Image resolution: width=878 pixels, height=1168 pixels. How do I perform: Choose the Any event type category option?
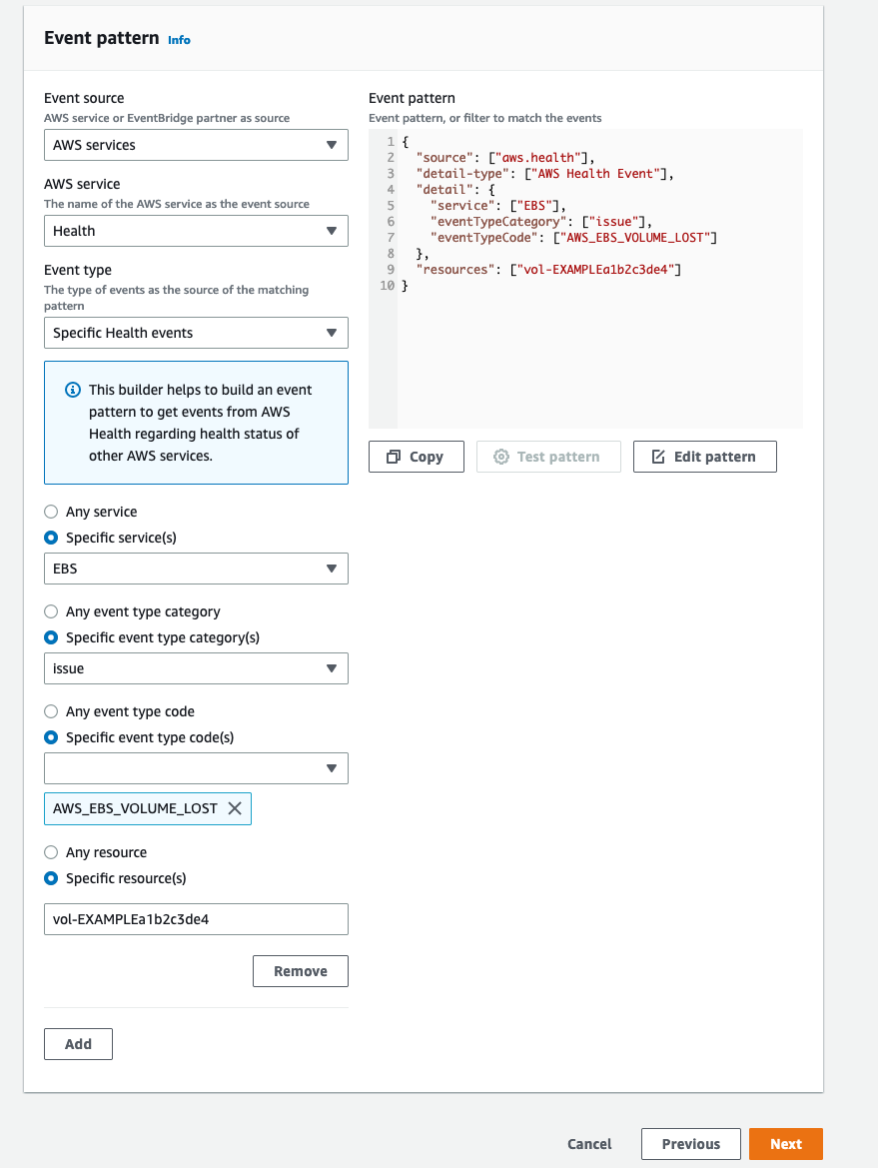pyautogui.click(x=50, y=611)
